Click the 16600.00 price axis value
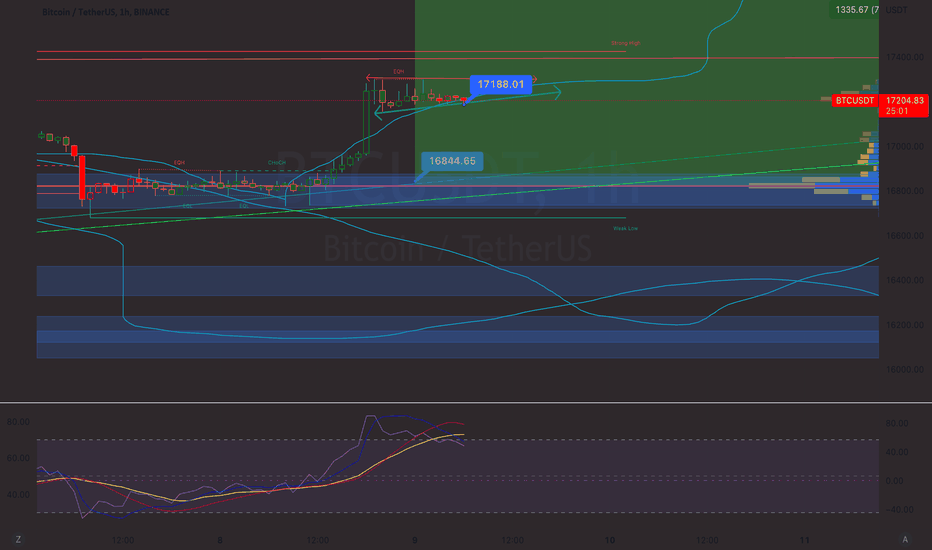 905,235
